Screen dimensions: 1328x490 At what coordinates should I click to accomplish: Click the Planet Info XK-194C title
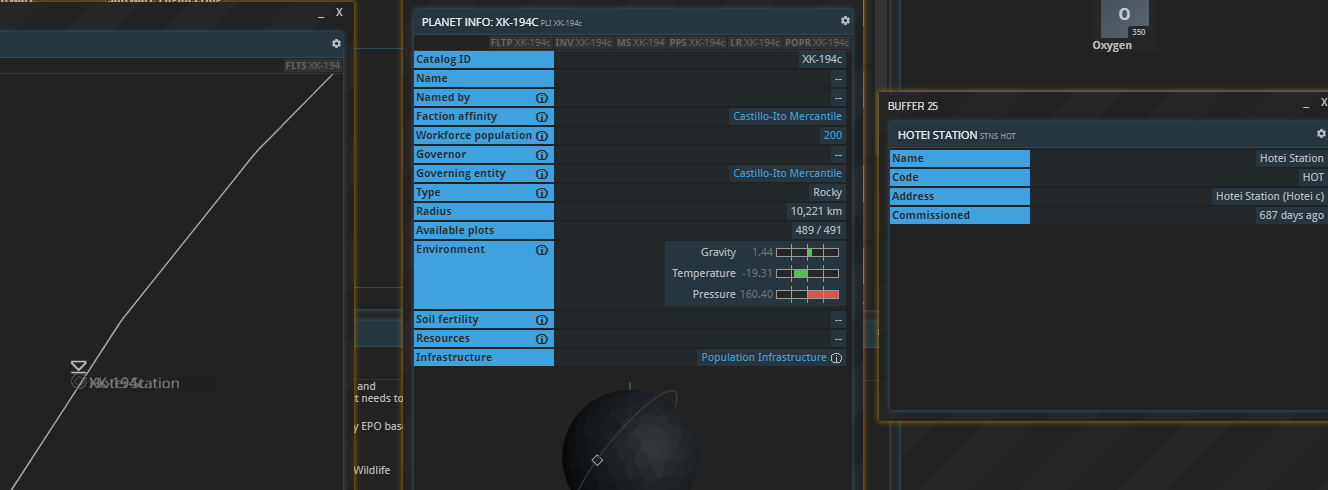pos(480,21)
